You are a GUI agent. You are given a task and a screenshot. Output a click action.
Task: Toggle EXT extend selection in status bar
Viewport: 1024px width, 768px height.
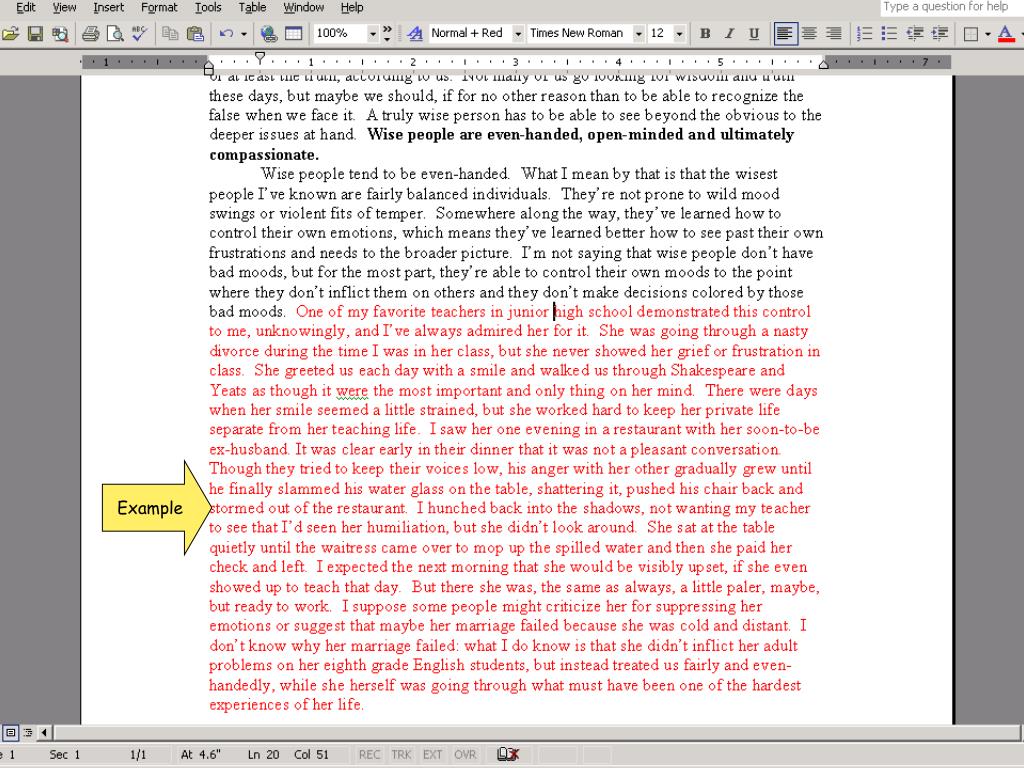pyautogui.click(x=432, y=754)
